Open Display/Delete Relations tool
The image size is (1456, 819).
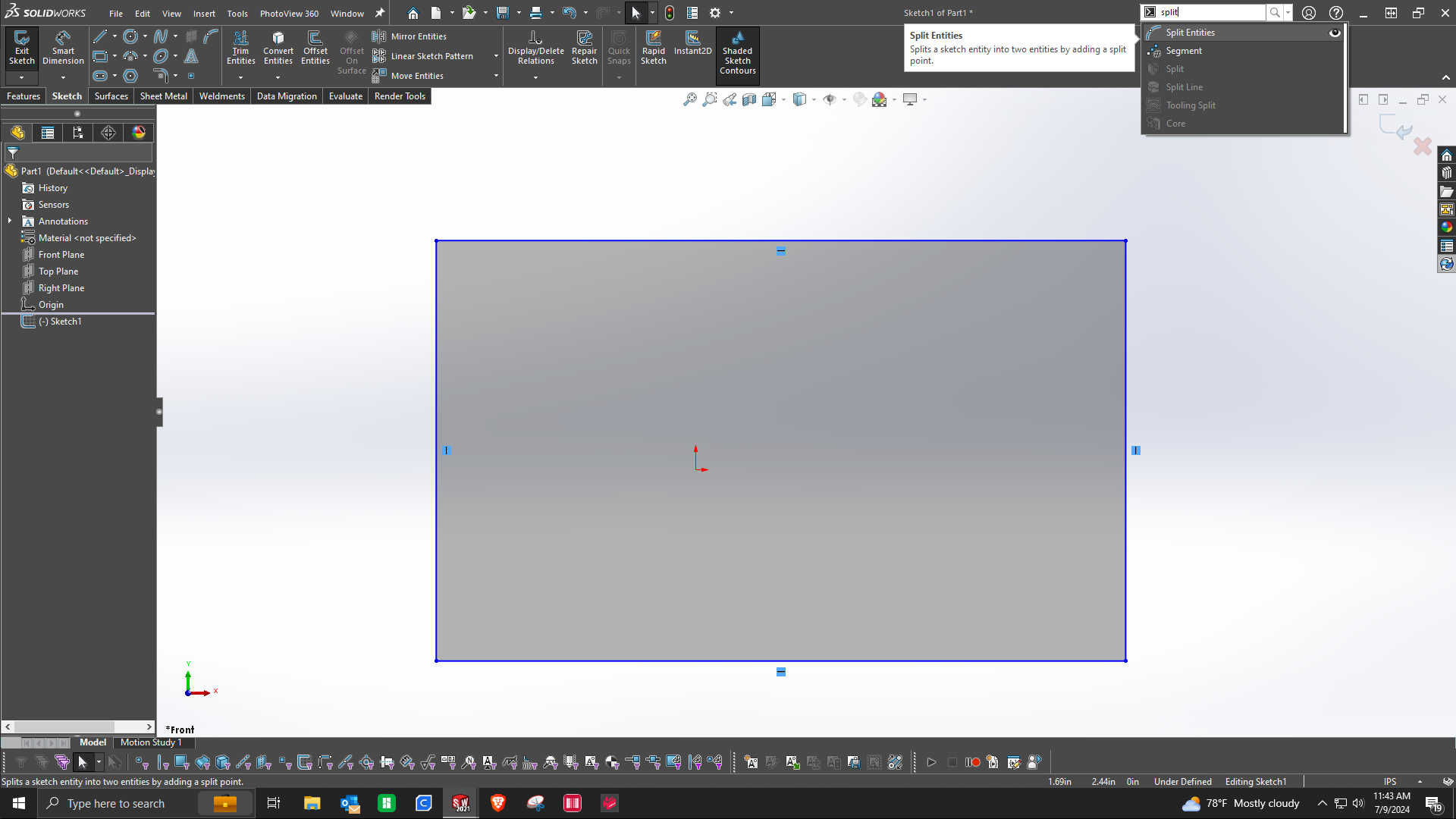coord(535,47)
